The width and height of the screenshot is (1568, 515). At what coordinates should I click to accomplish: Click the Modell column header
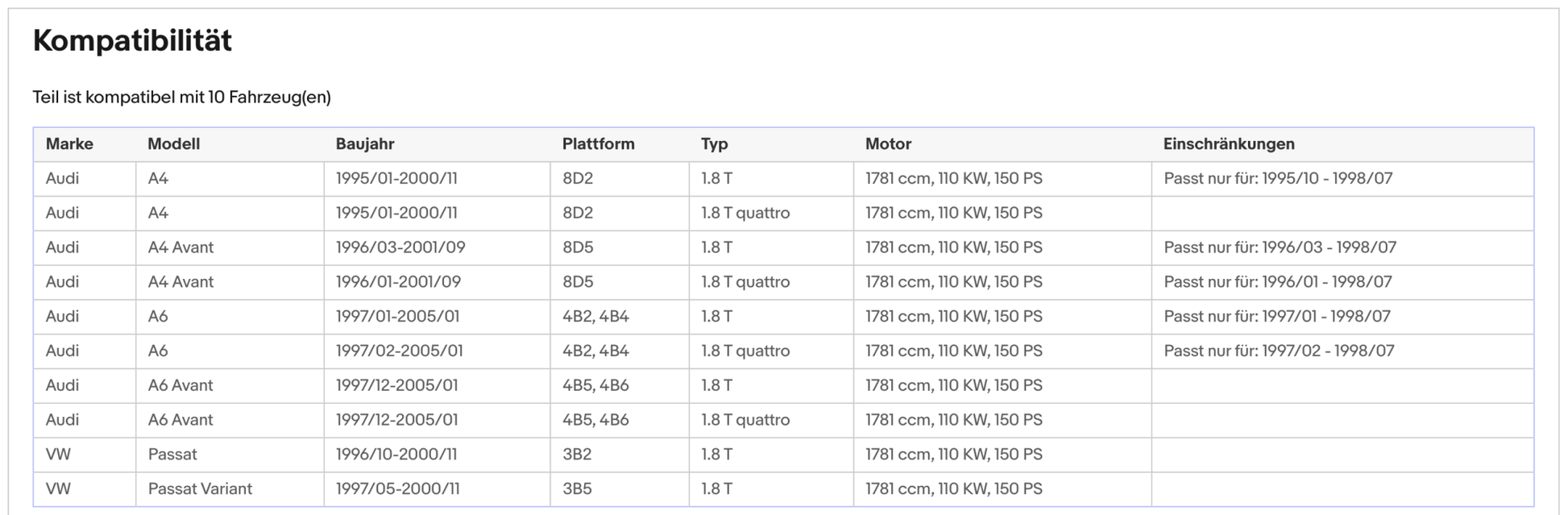[173, 144]
